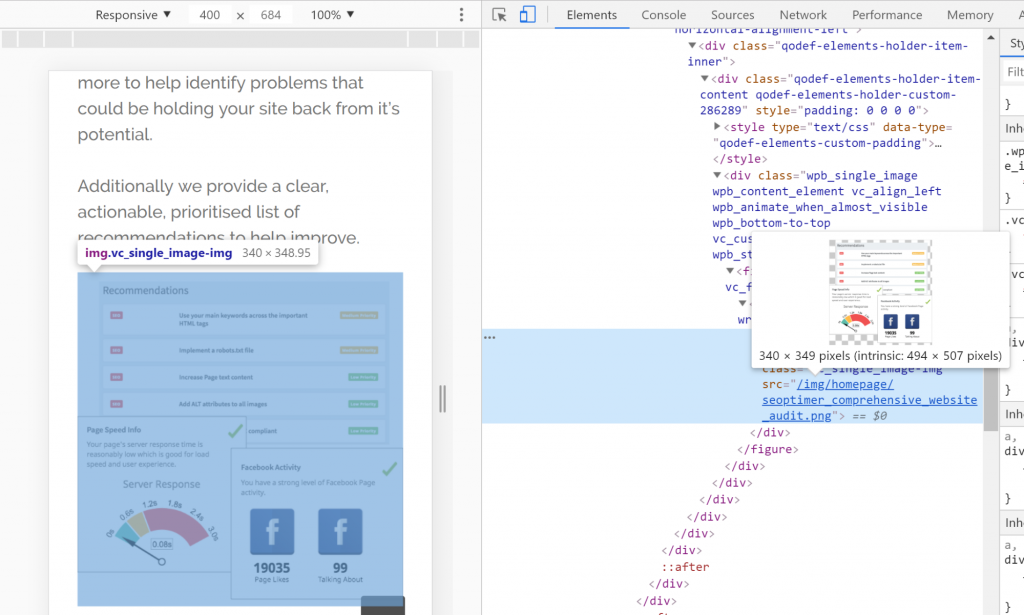The image size is (1024, 615).
Task: Click the three-dot actions on the selected DOM row
Action: coord(490,338)
